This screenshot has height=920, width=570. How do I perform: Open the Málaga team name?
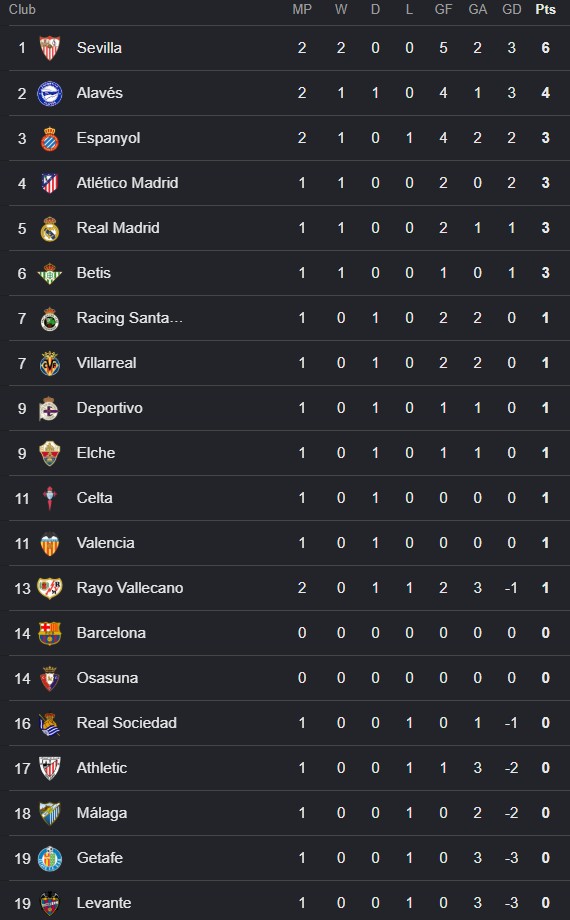(x=102, y=813)
